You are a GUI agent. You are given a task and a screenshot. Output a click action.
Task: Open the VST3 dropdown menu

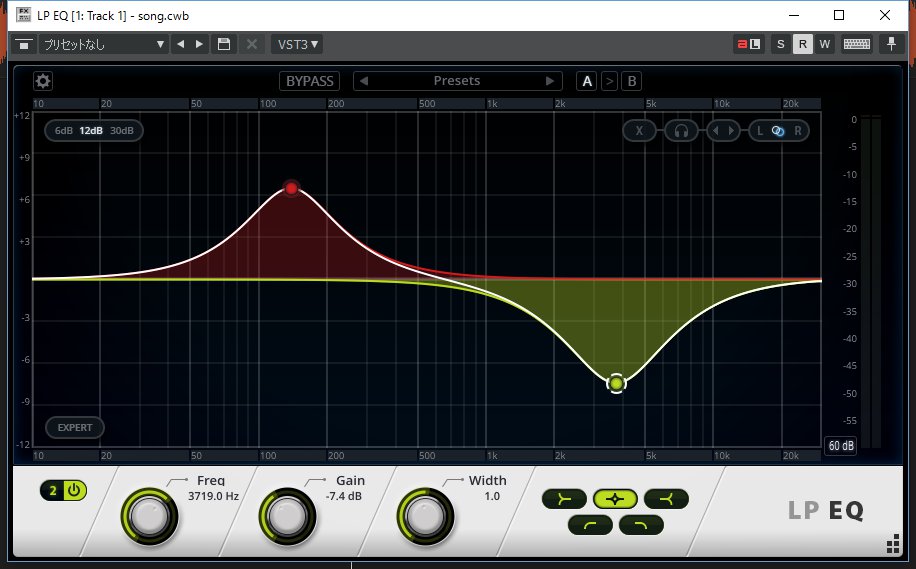pos(297,44)
